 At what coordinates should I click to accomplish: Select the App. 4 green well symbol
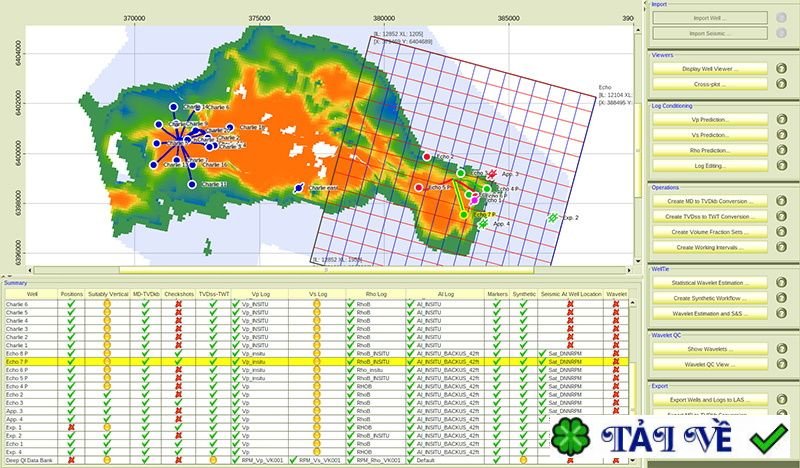click(483, 224)
